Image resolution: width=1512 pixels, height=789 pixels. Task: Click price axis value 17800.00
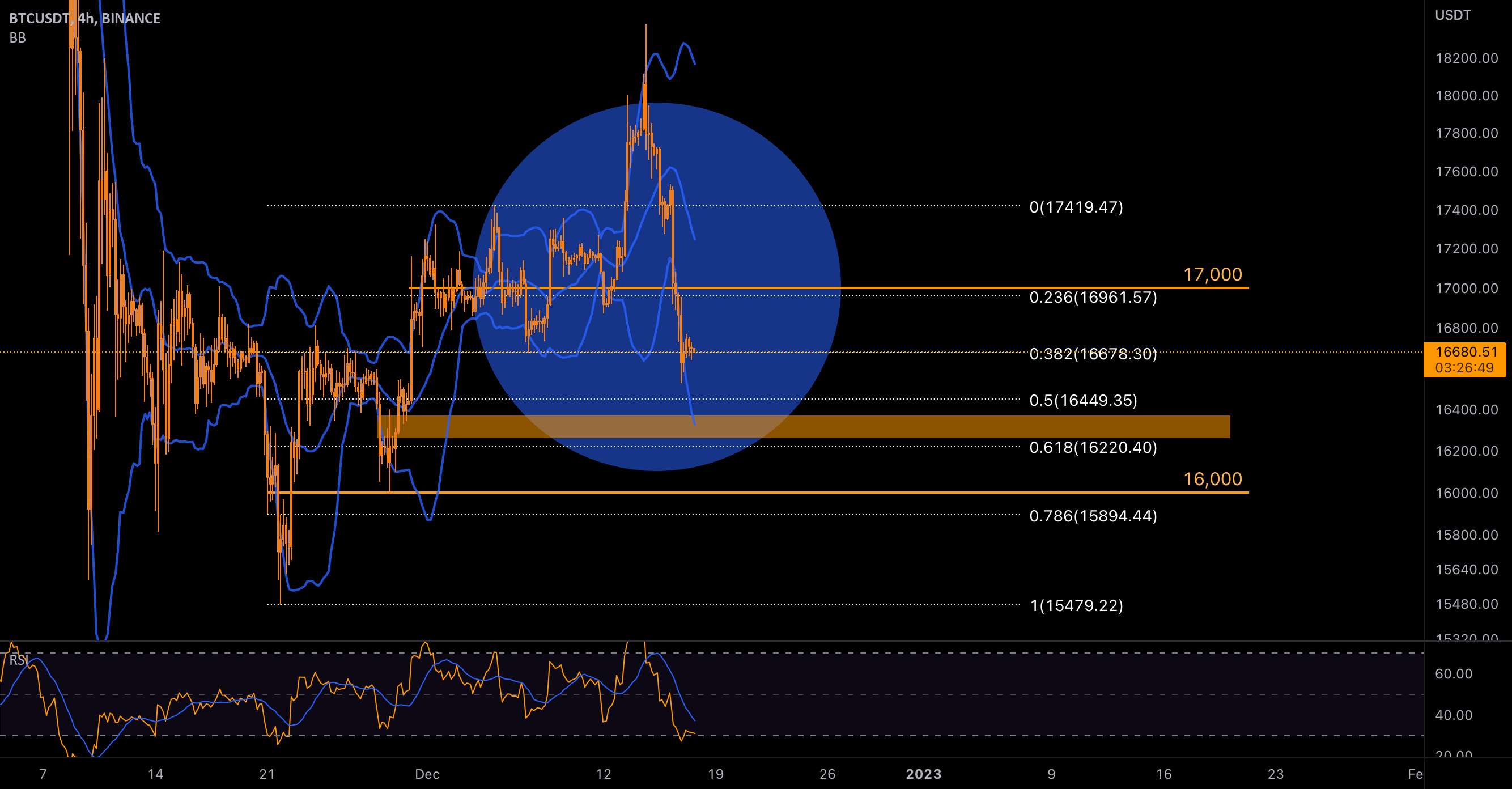tap(1467, 133)
